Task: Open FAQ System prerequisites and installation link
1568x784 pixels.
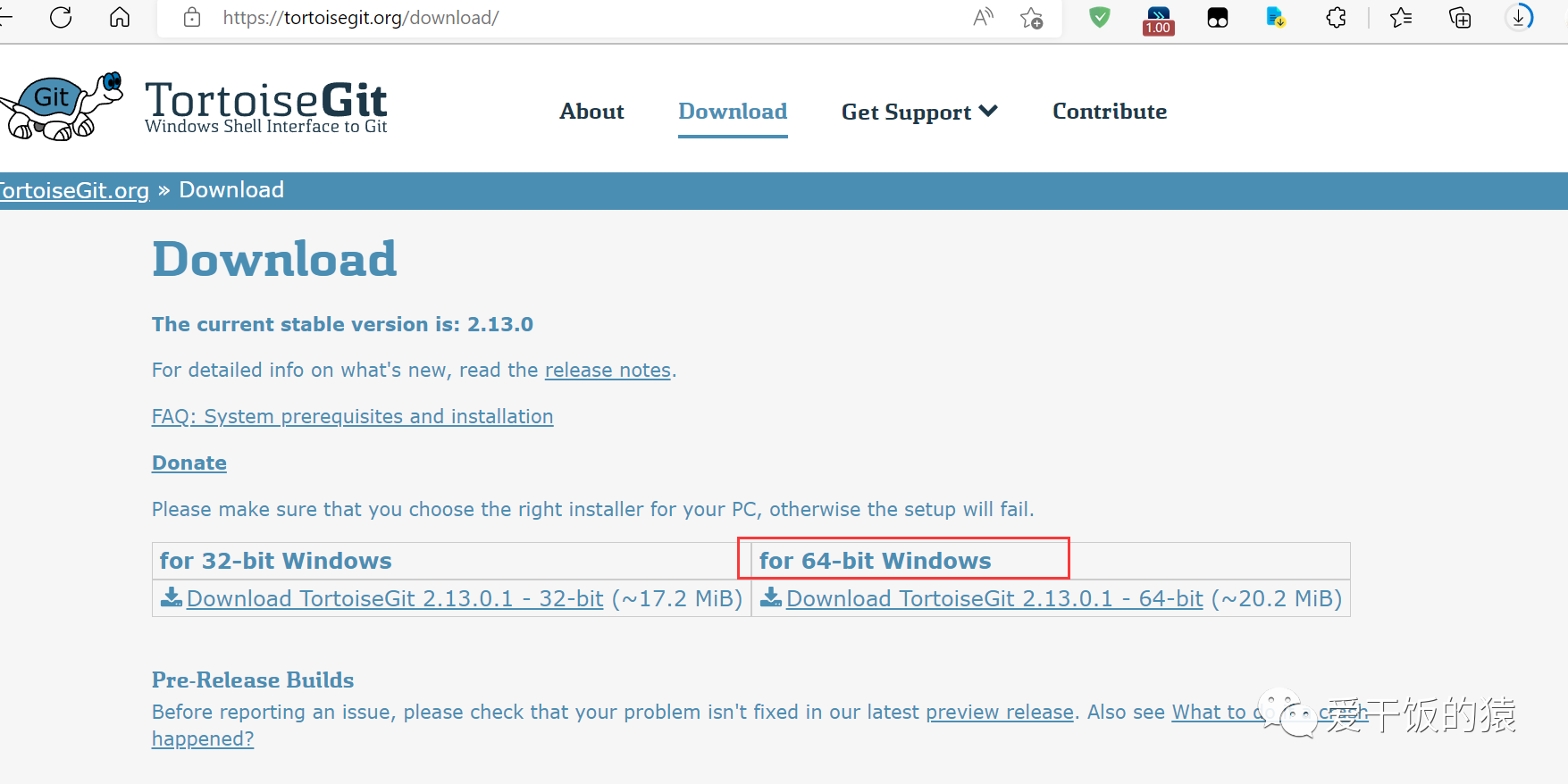Action: click(352, 416)
